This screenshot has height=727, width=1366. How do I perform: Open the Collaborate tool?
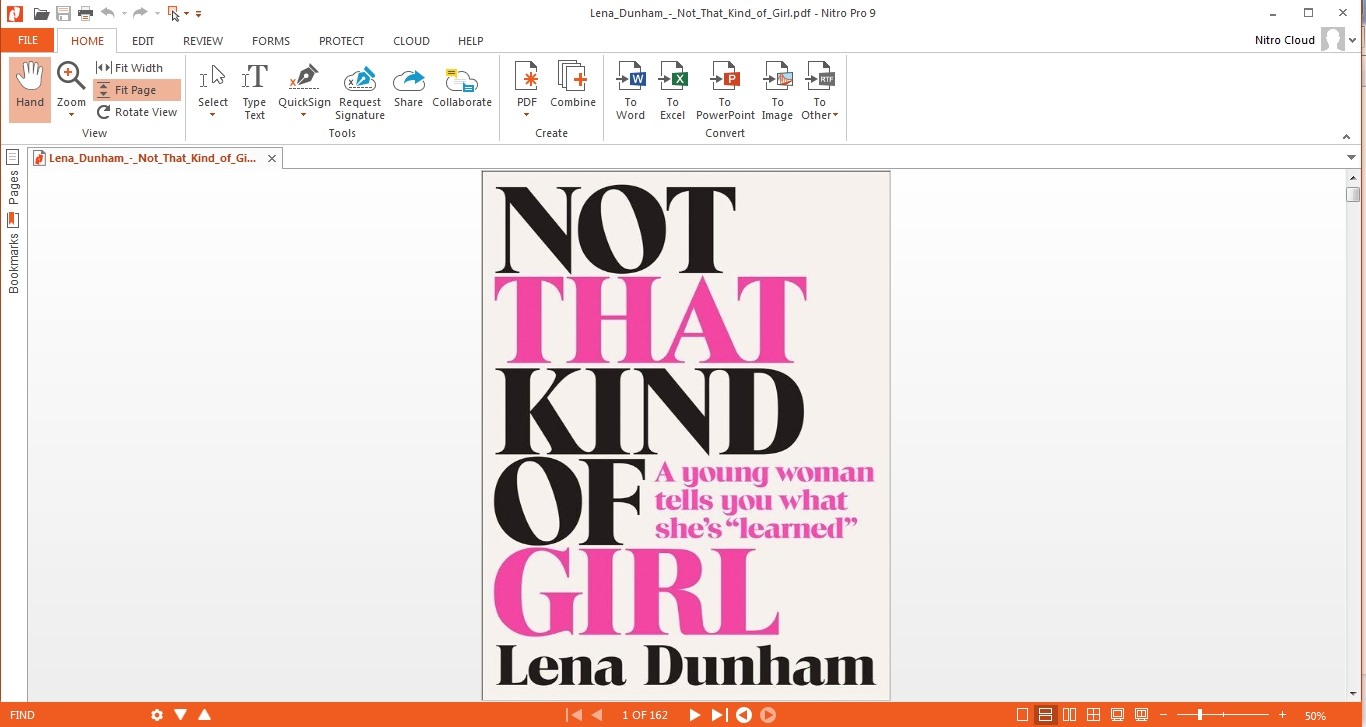click(x=462, y=86)
